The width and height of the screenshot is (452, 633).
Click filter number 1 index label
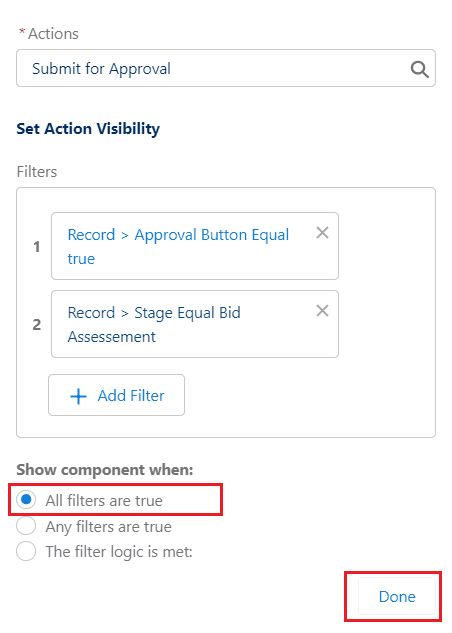pos(37,246)
